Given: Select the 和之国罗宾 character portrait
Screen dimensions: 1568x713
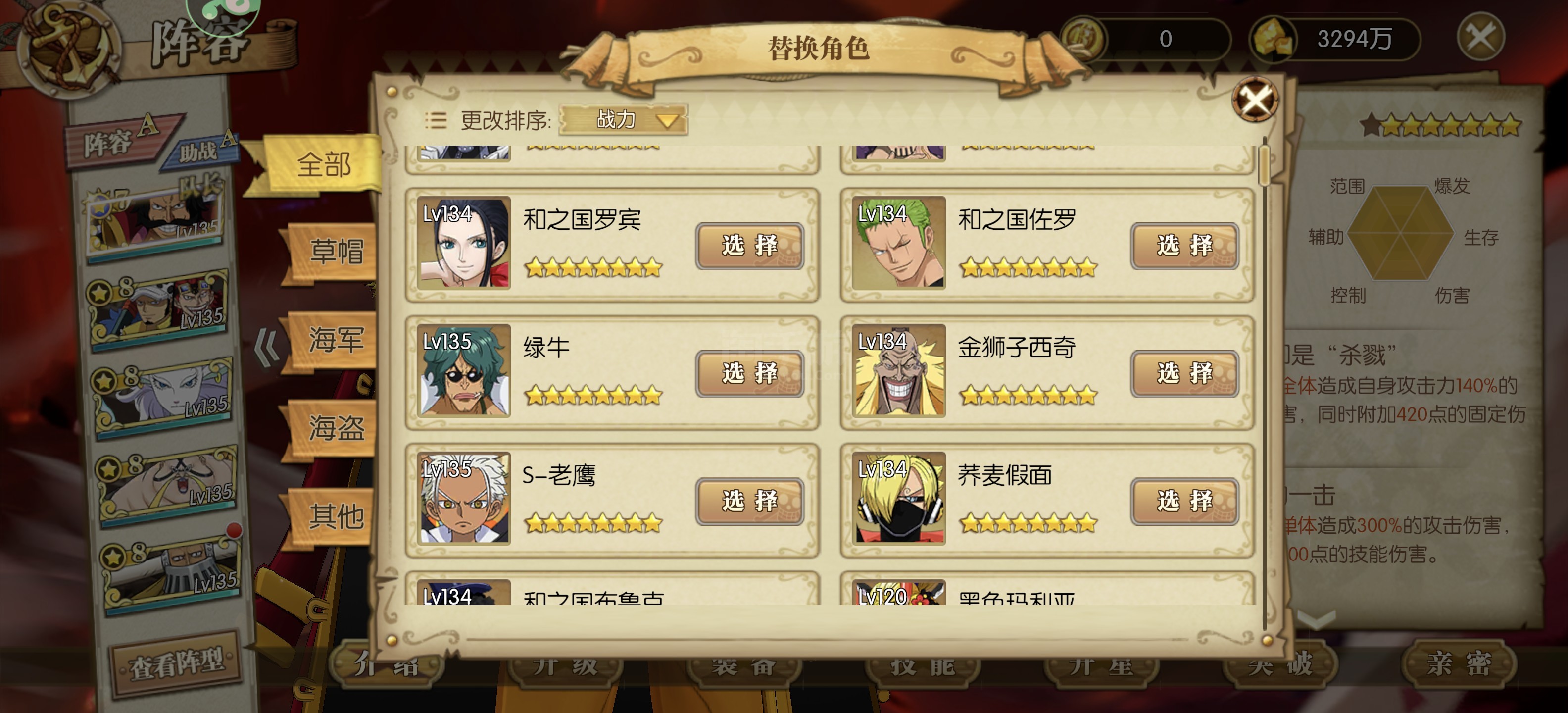Looking at the screenshot, I should click(x=464, y=242).
